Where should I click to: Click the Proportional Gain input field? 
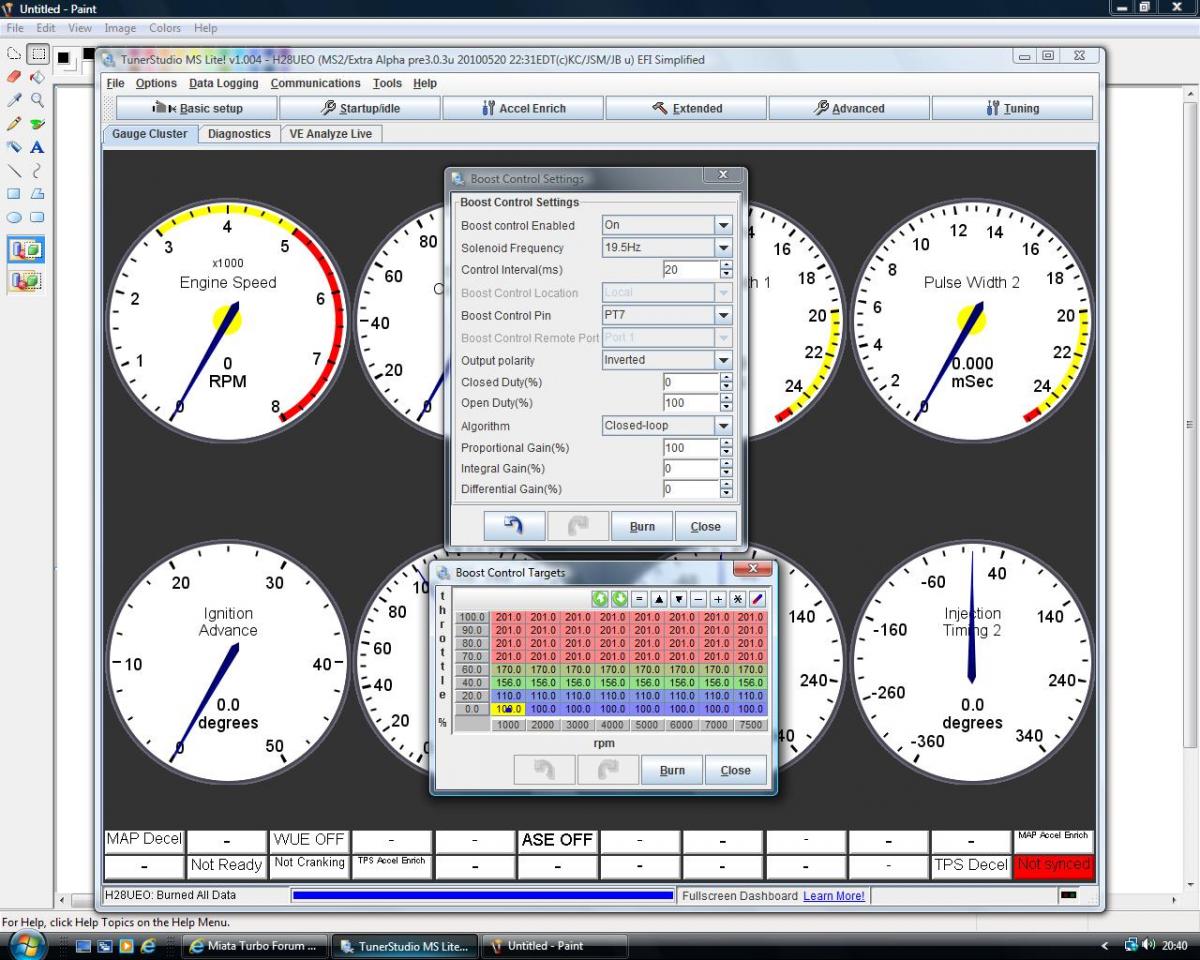(690, 448)
